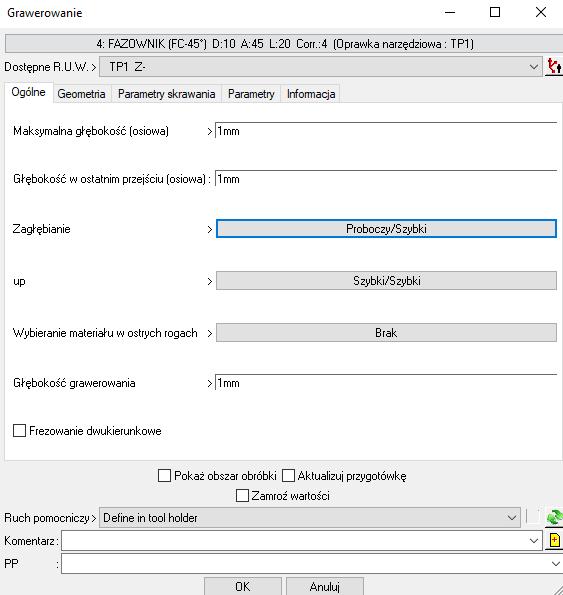Click the tool holder icon beside R.U.W. dropdown
This screenshot has width=563, height=595.
554,67
